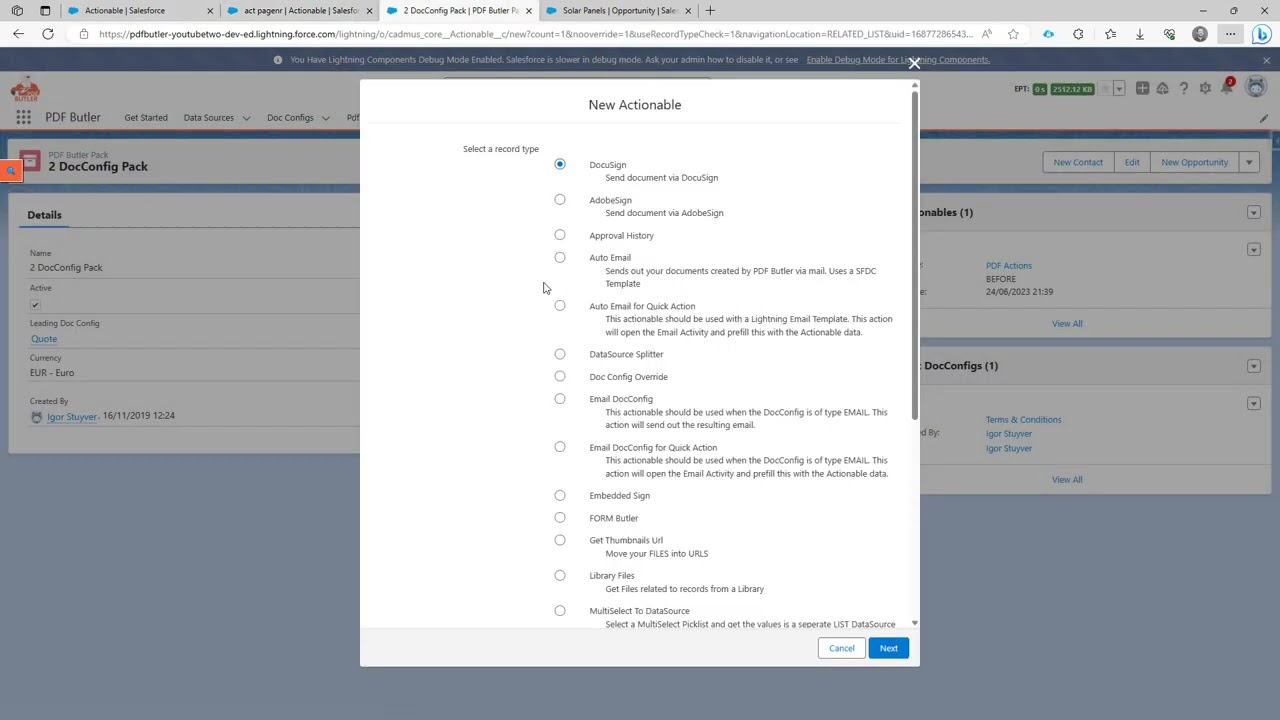The width and height of the screenshot is (1280, 720).
Task: Open the Bing chat sidebar icon
Action: [1262, 34]
